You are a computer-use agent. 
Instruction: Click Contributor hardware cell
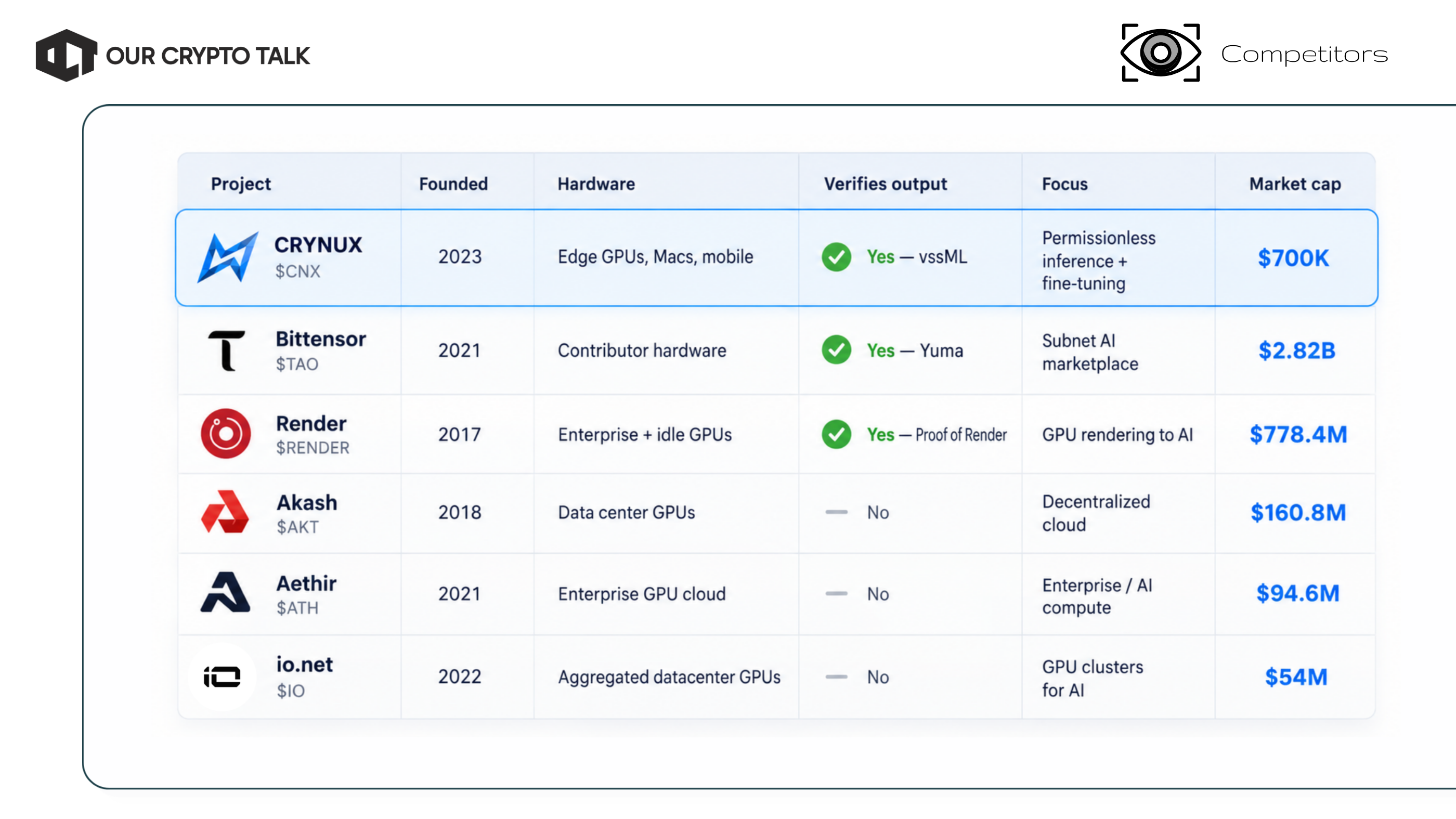click(x=642, y=350)
